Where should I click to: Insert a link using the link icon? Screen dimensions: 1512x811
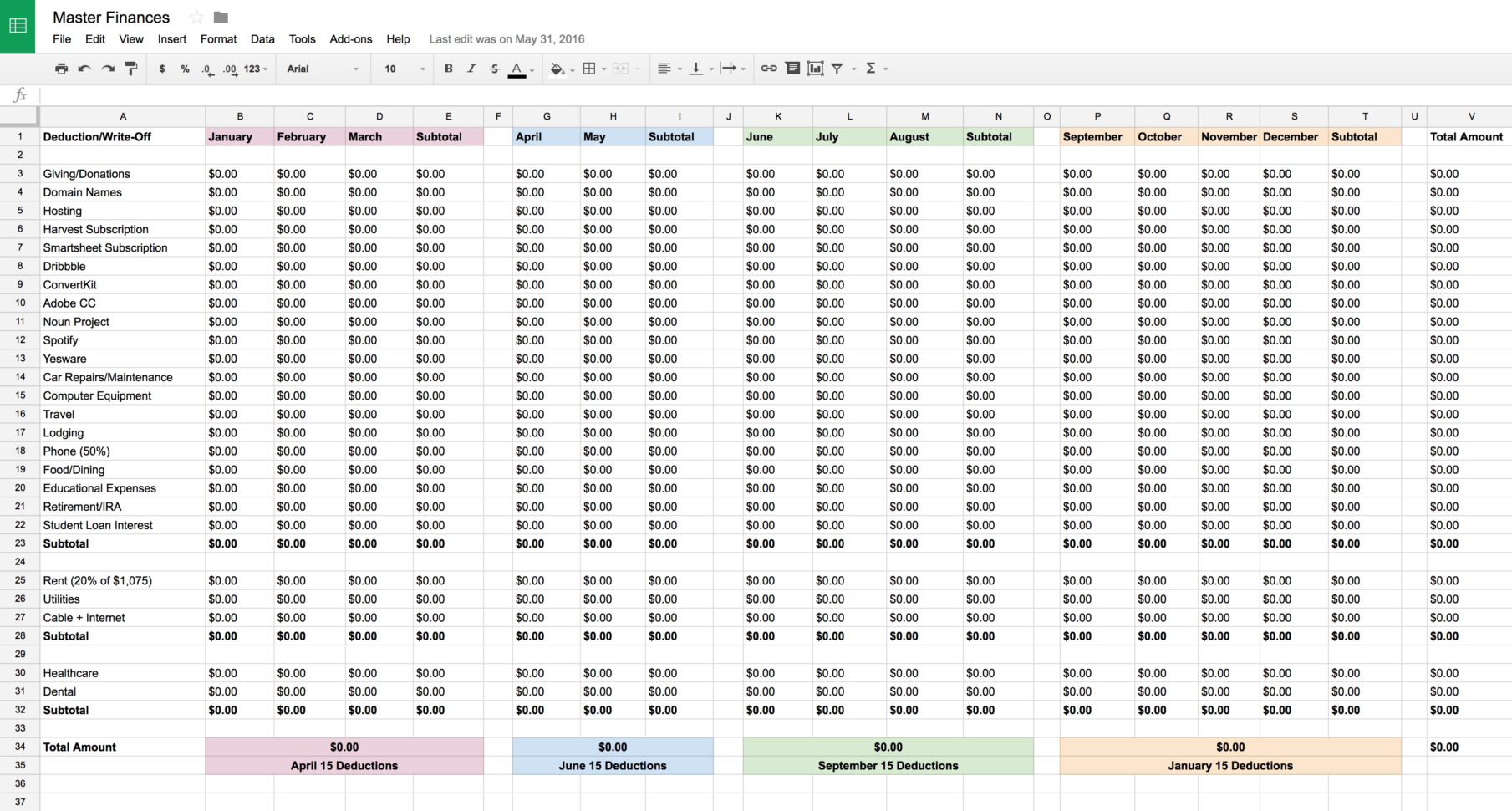pyautogui.click(x=769, y=69)
